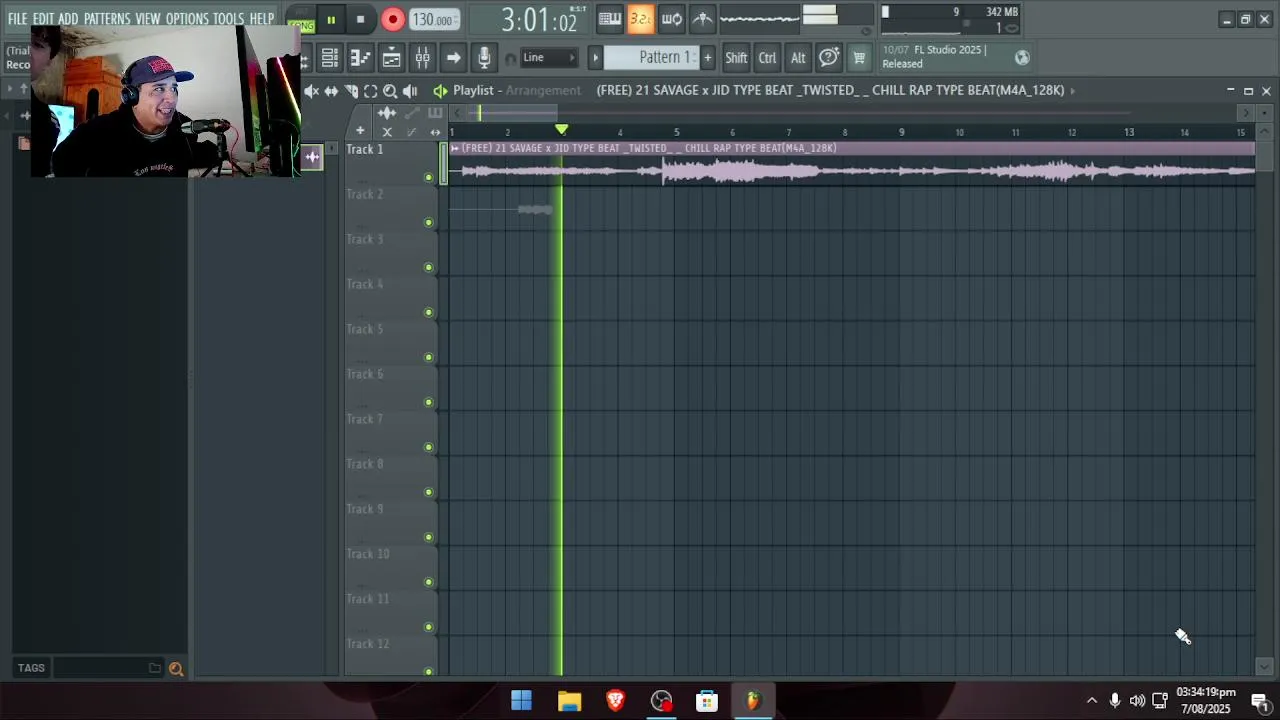This screenshot has width=1280, height=720.
Task: Open playlist options green speaker arrow
Action: click(440, 91)
